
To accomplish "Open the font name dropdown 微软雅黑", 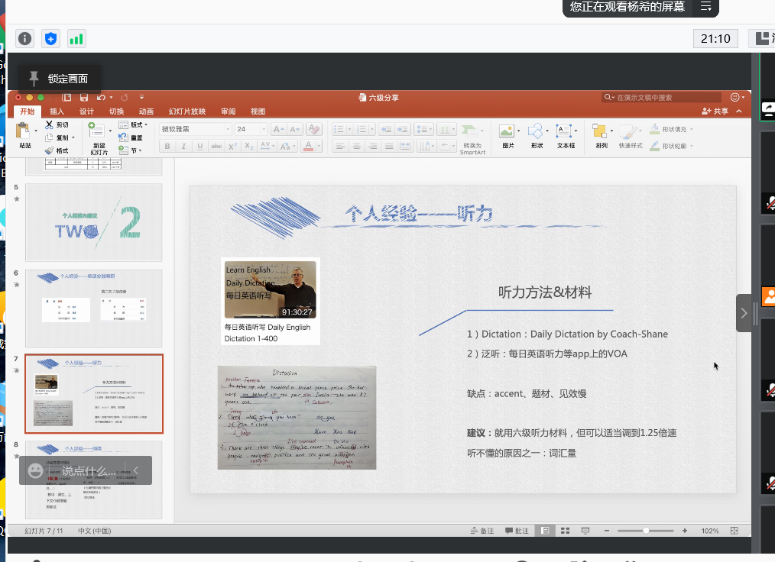I will pos(196,129).
